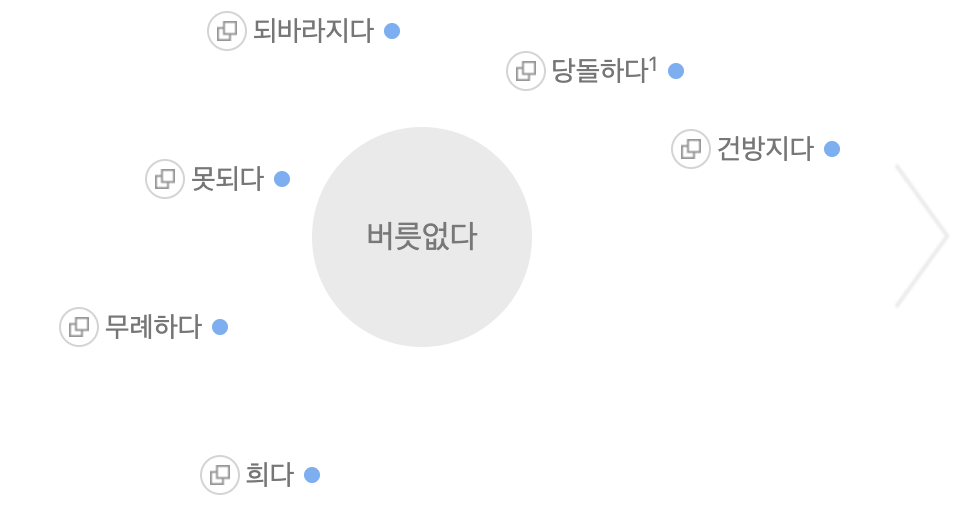Open the word 당돌하다¹
The image size is (968, 520).
[604, 70]
